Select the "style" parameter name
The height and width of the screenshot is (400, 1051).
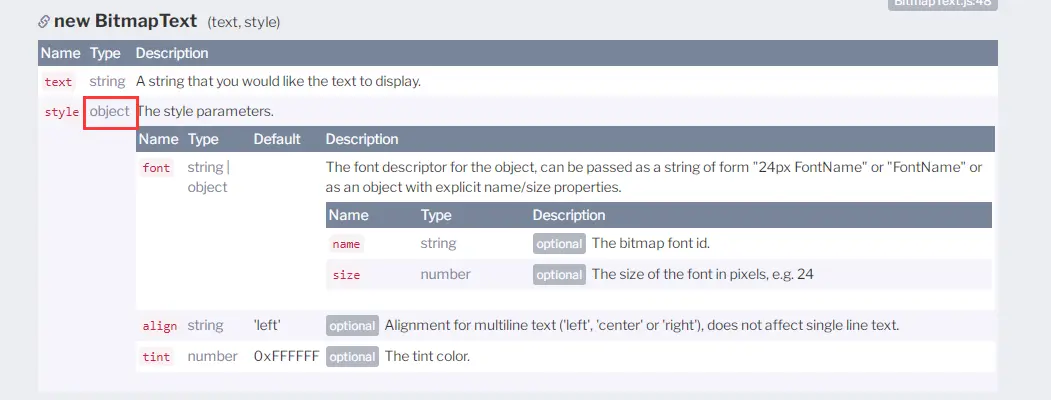(61, 112)
